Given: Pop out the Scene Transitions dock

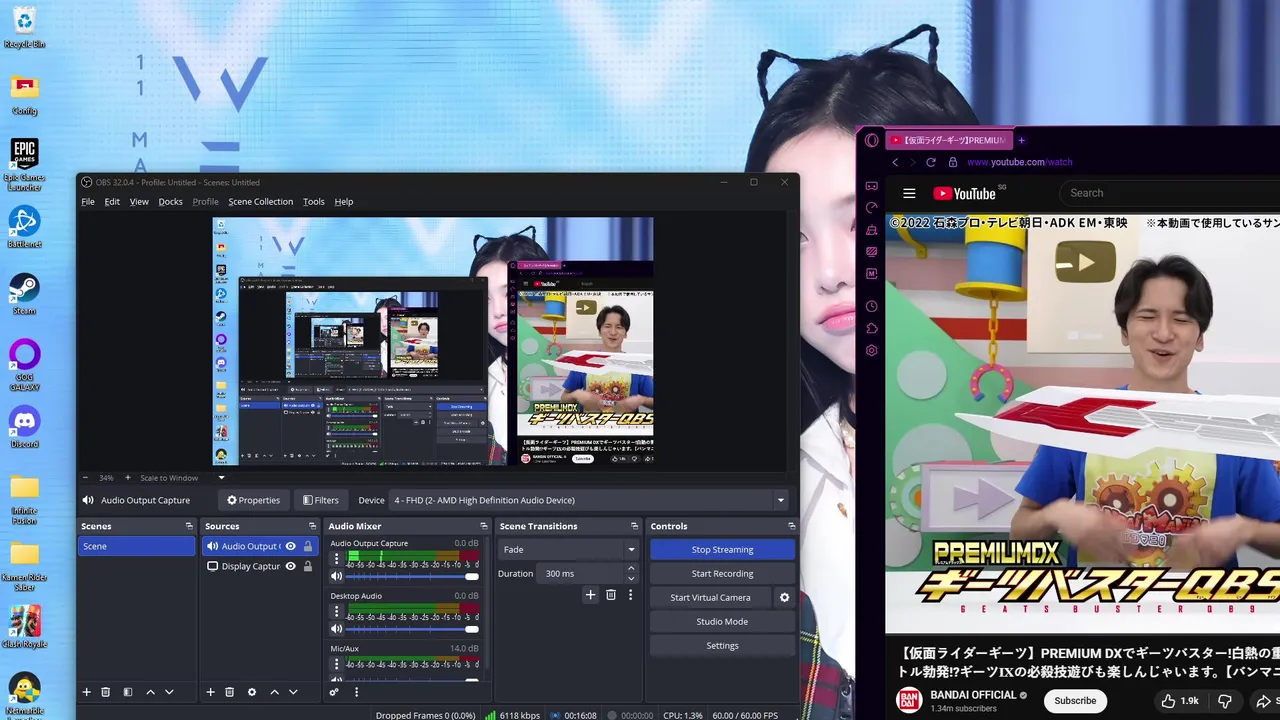Looking at the screenshot, I should (x=634, y=526).
